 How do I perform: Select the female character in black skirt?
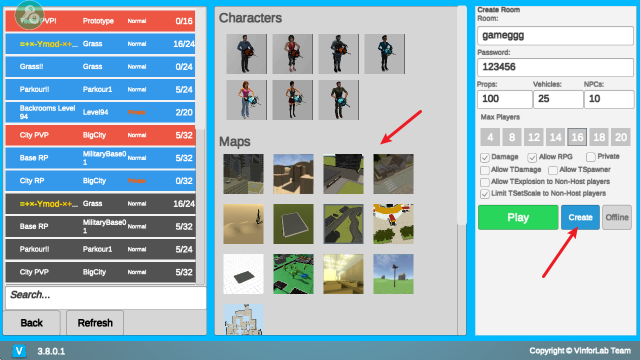click(x=293, y=100)
